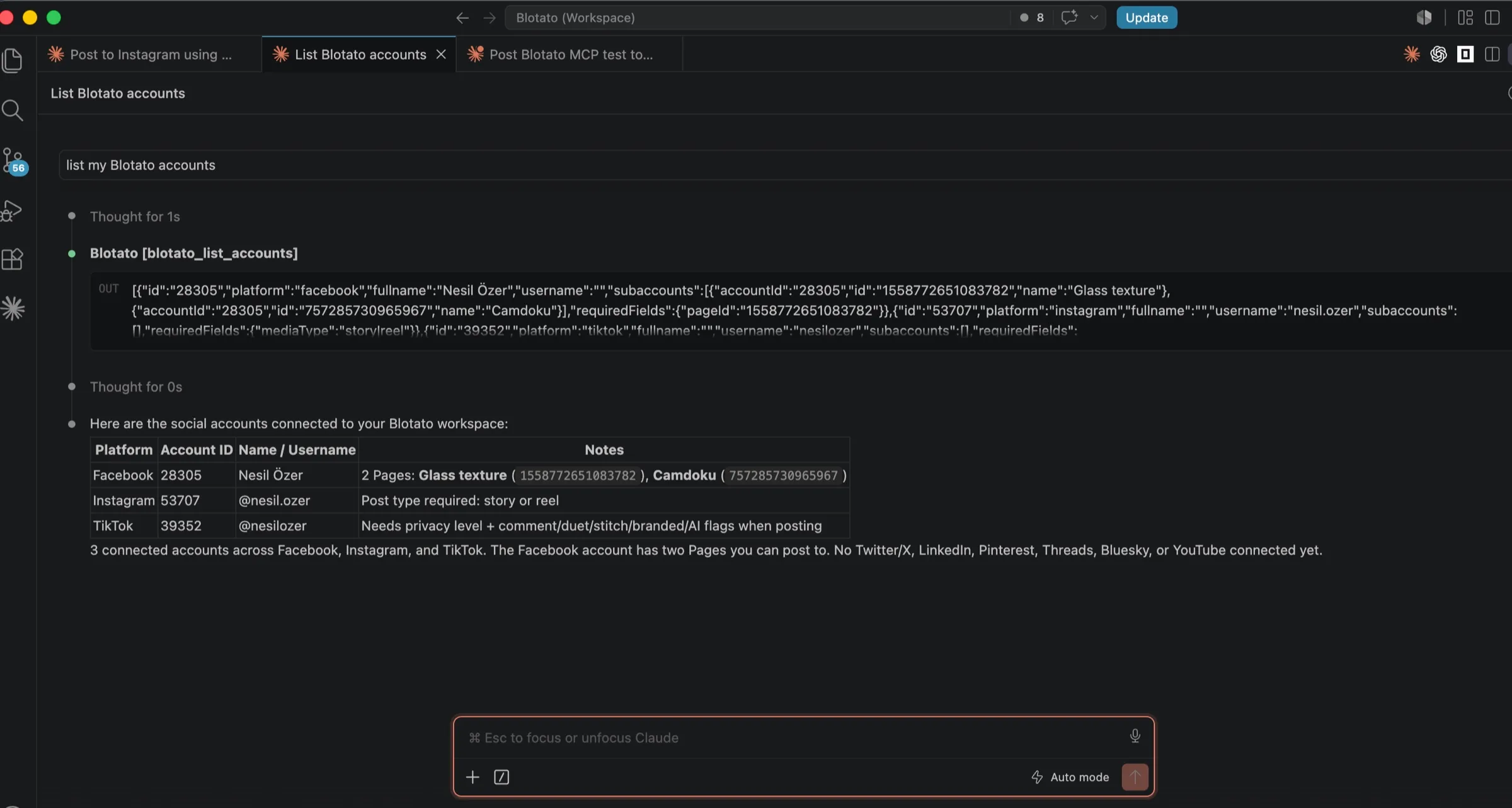Click the Facebook platform cell
1512x808 pixels.
click(123, 475)
